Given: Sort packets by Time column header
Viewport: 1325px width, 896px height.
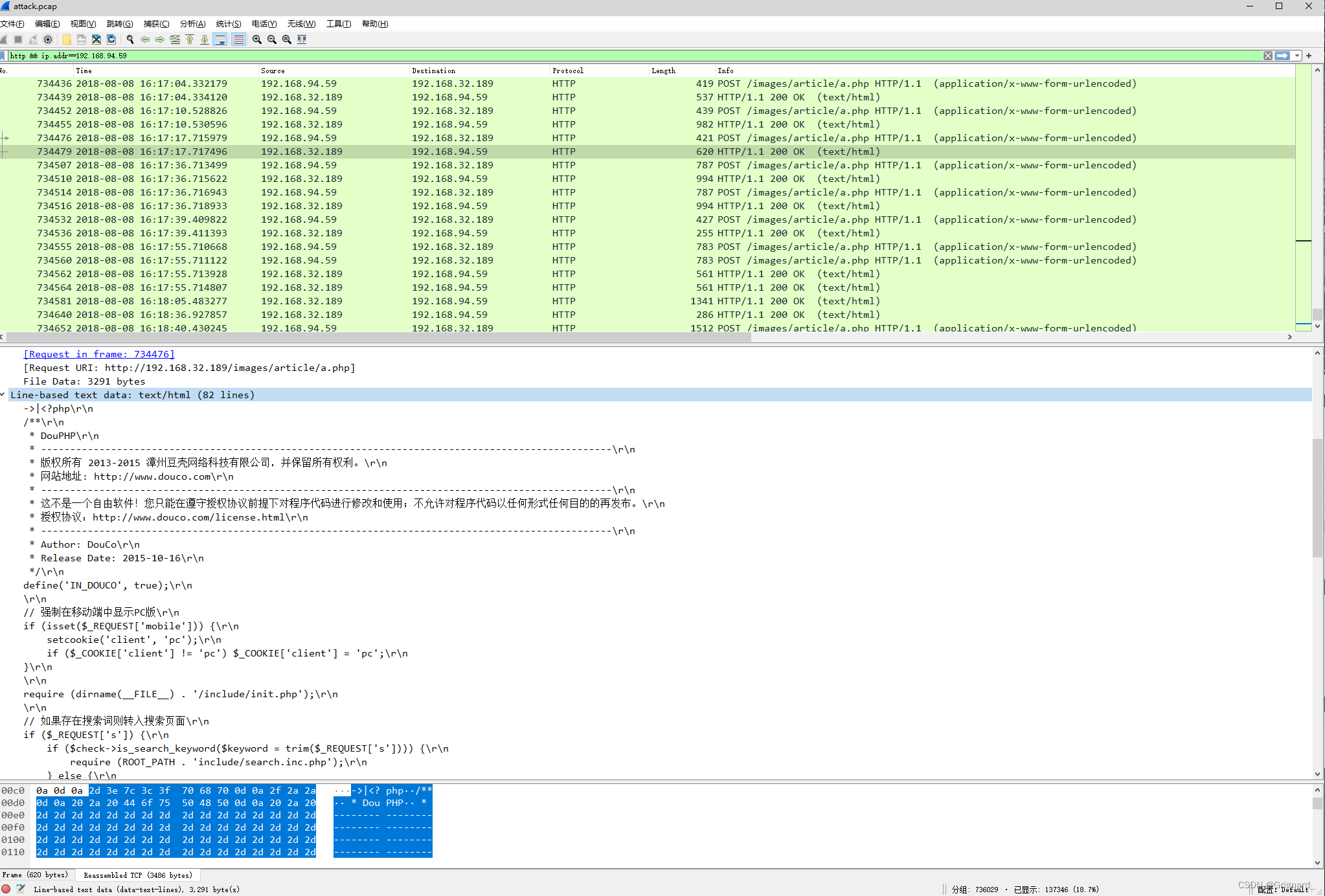Looking at the screenshot, I should point(166,71).
